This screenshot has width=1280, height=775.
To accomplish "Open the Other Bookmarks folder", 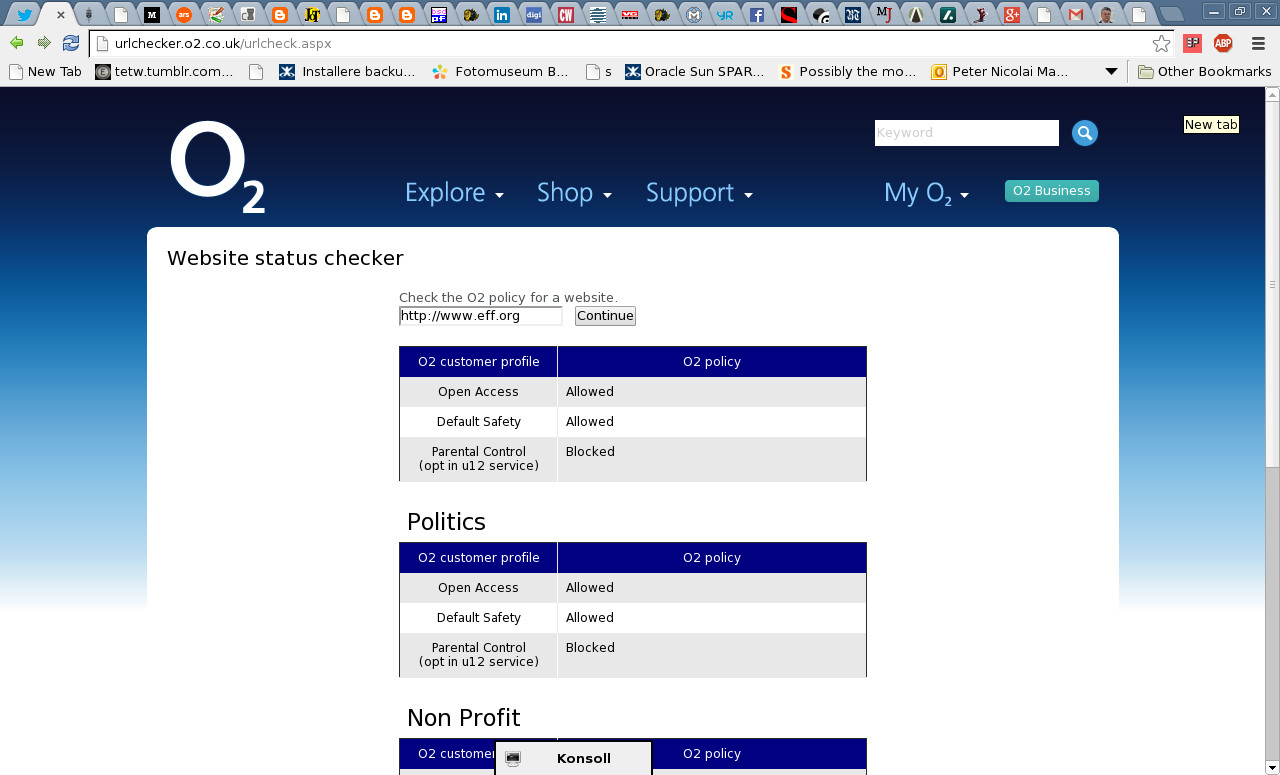I will (1205, 72).
